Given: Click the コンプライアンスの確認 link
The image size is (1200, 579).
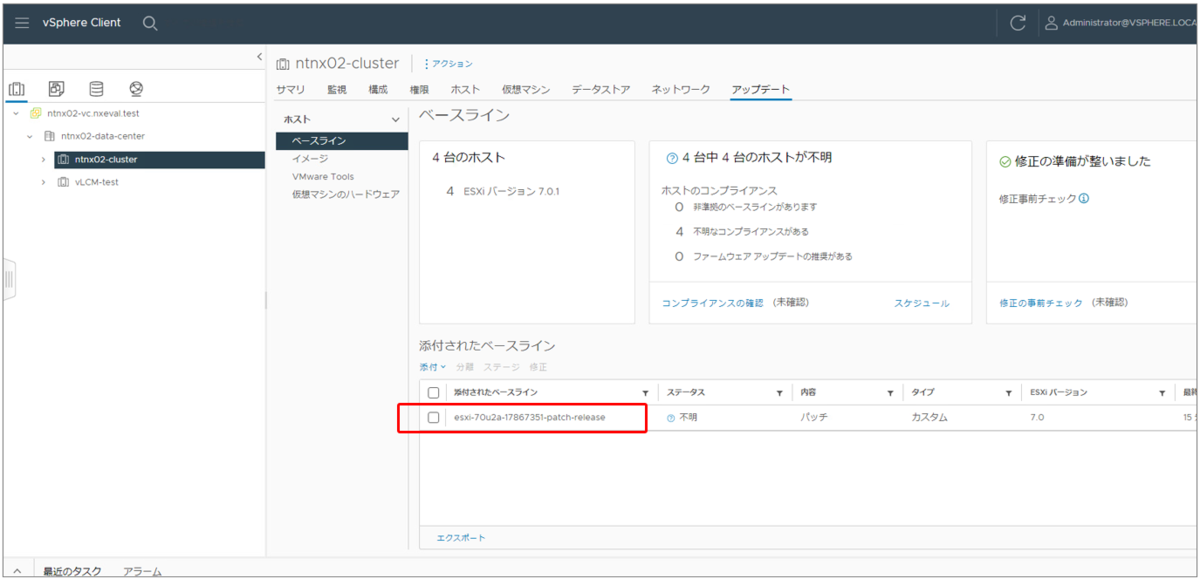Looking at the screenshot, I should (x=712, y=303).
